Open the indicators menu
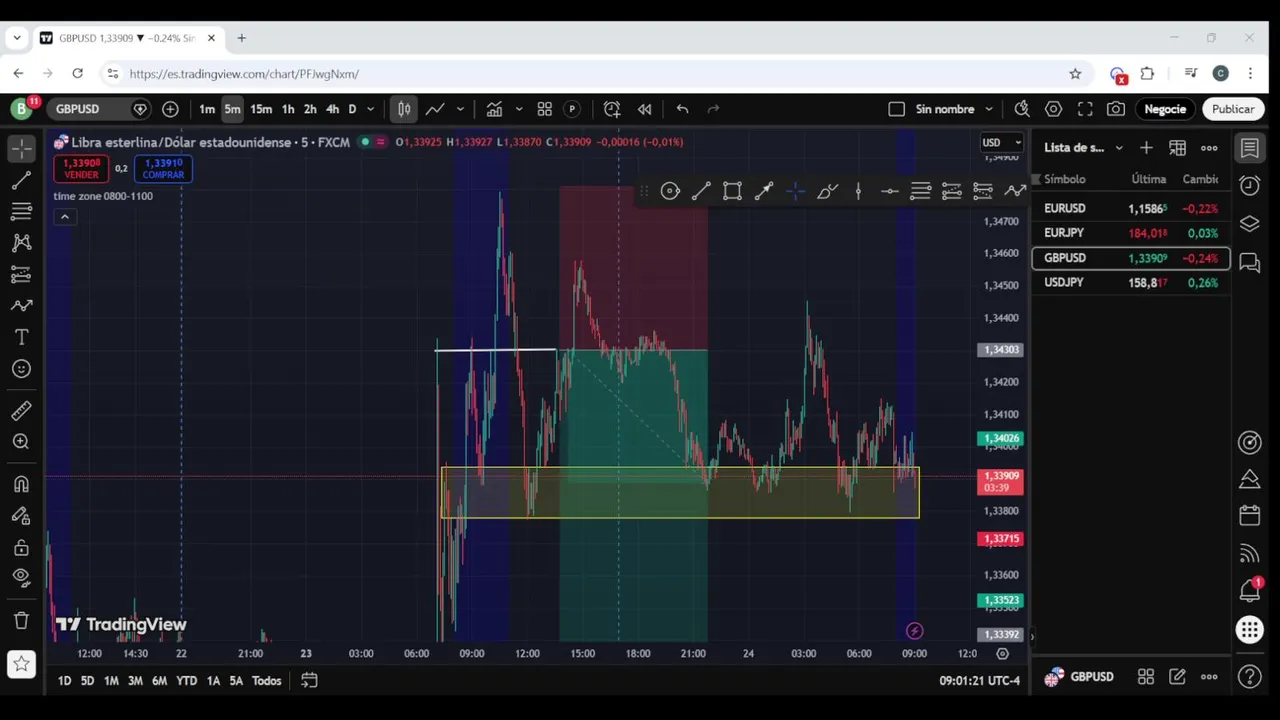 click(x=494, y=109)
